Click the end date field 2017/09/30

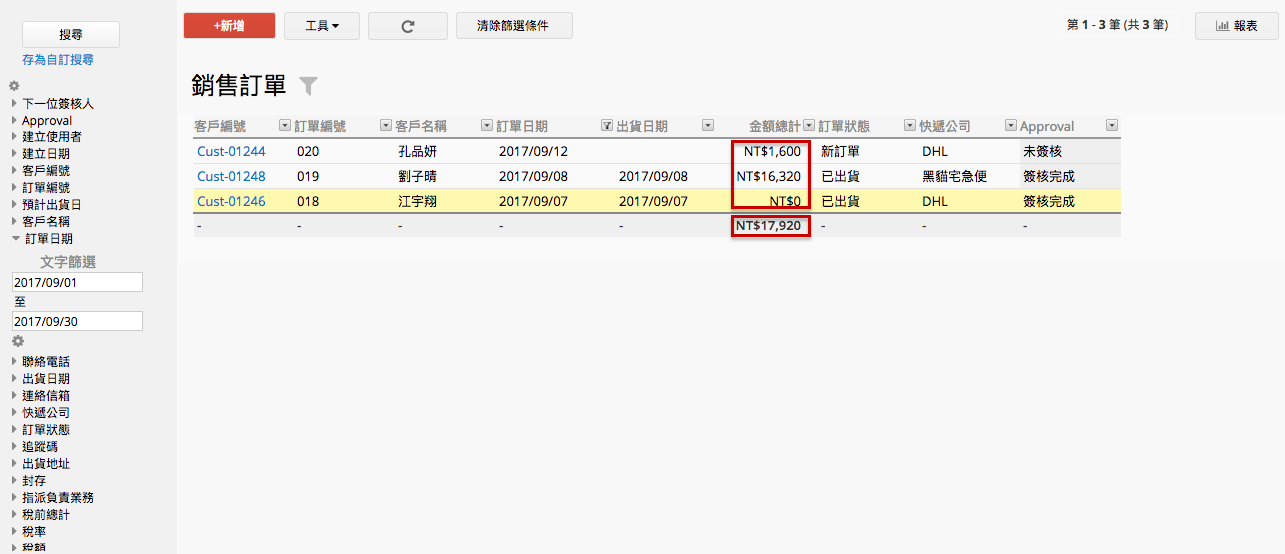77,321
